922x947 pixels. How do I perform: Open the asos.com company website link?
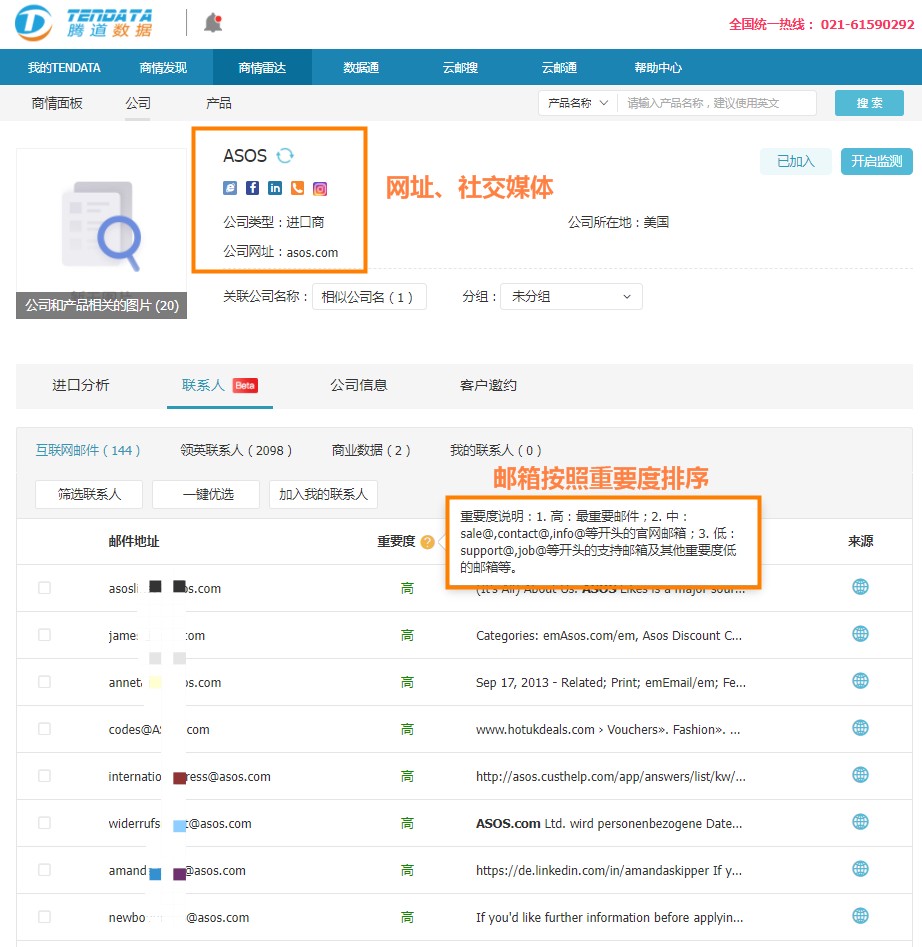pyautogui.click(x=312, y=252)
